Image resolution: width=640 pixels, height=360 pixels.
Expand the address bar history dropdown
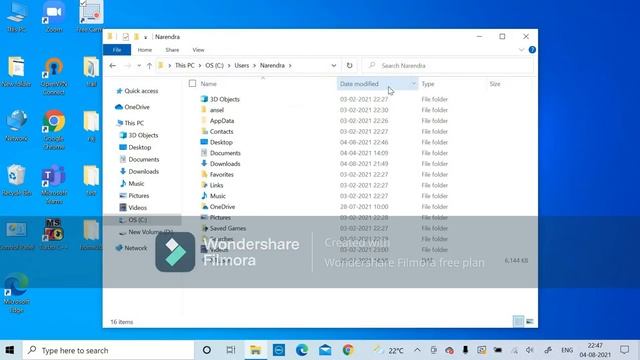click(333, 65)
